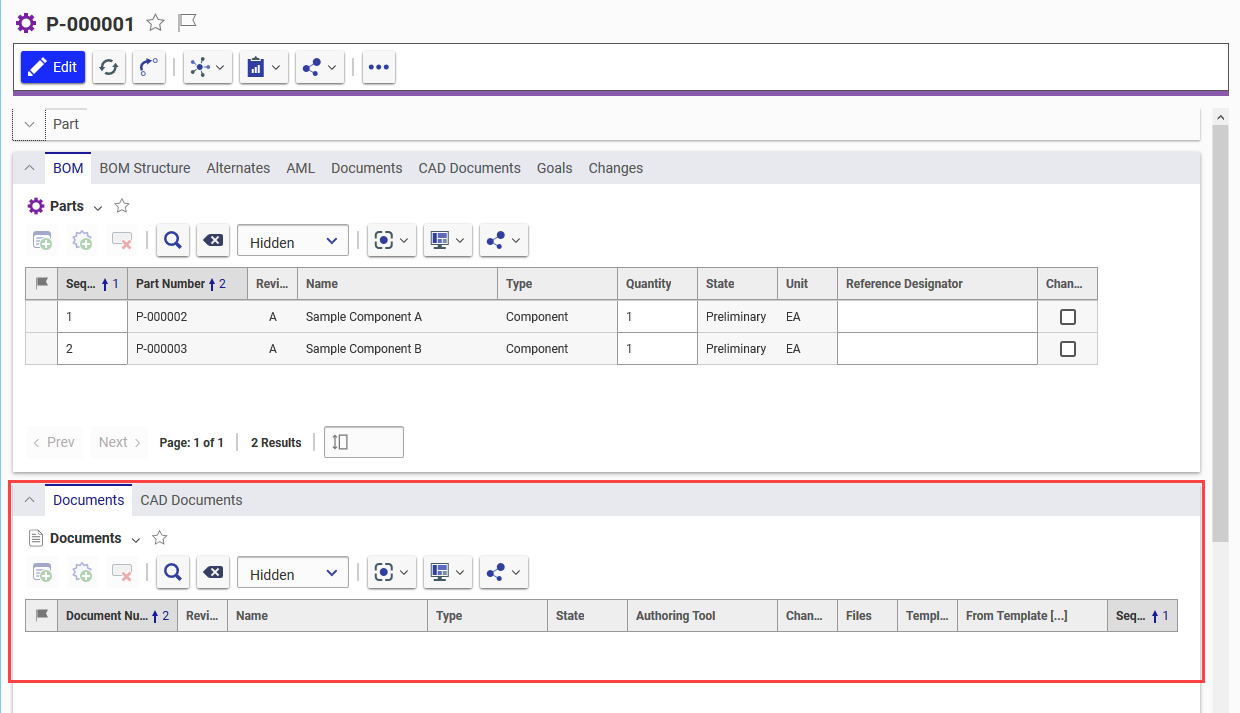The image size is (1240, 713).
Task: Select Documents tab in lower section
Action: pos(88,500)
